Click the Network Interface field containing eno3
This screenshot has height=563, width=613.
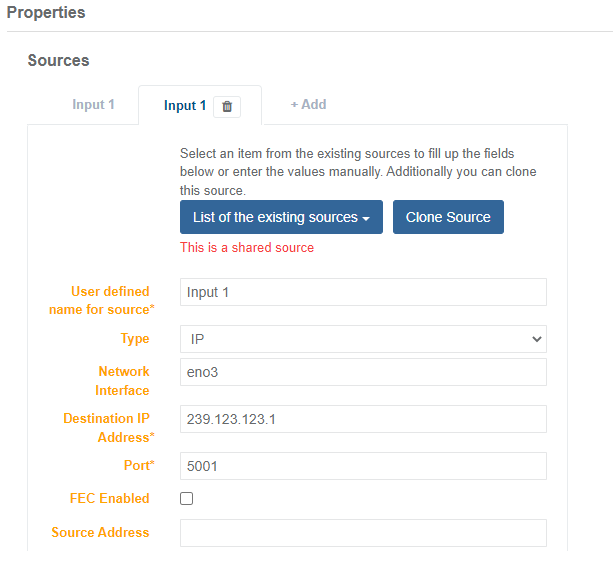click(x=363, y=372)
